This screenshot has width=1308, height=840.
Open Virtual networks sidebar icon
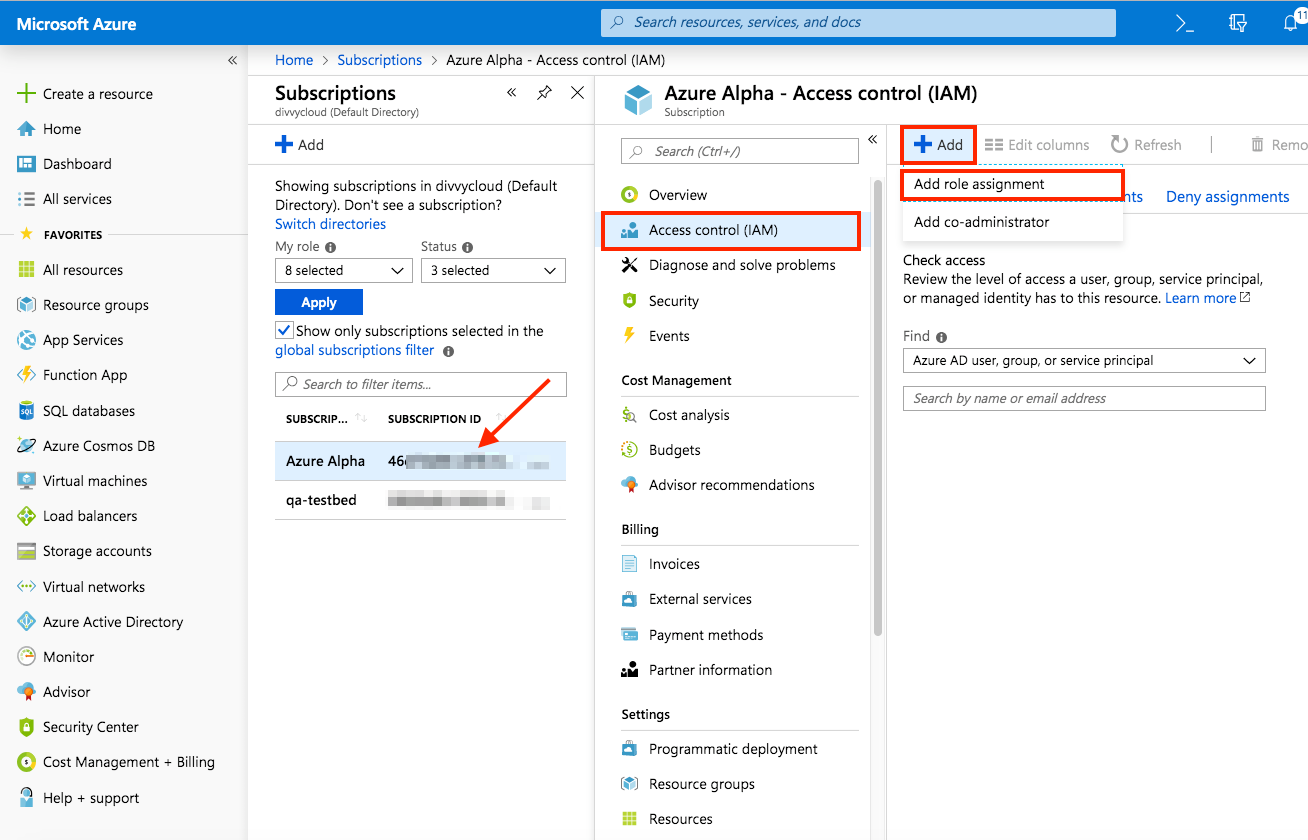[x=27, y=587]
